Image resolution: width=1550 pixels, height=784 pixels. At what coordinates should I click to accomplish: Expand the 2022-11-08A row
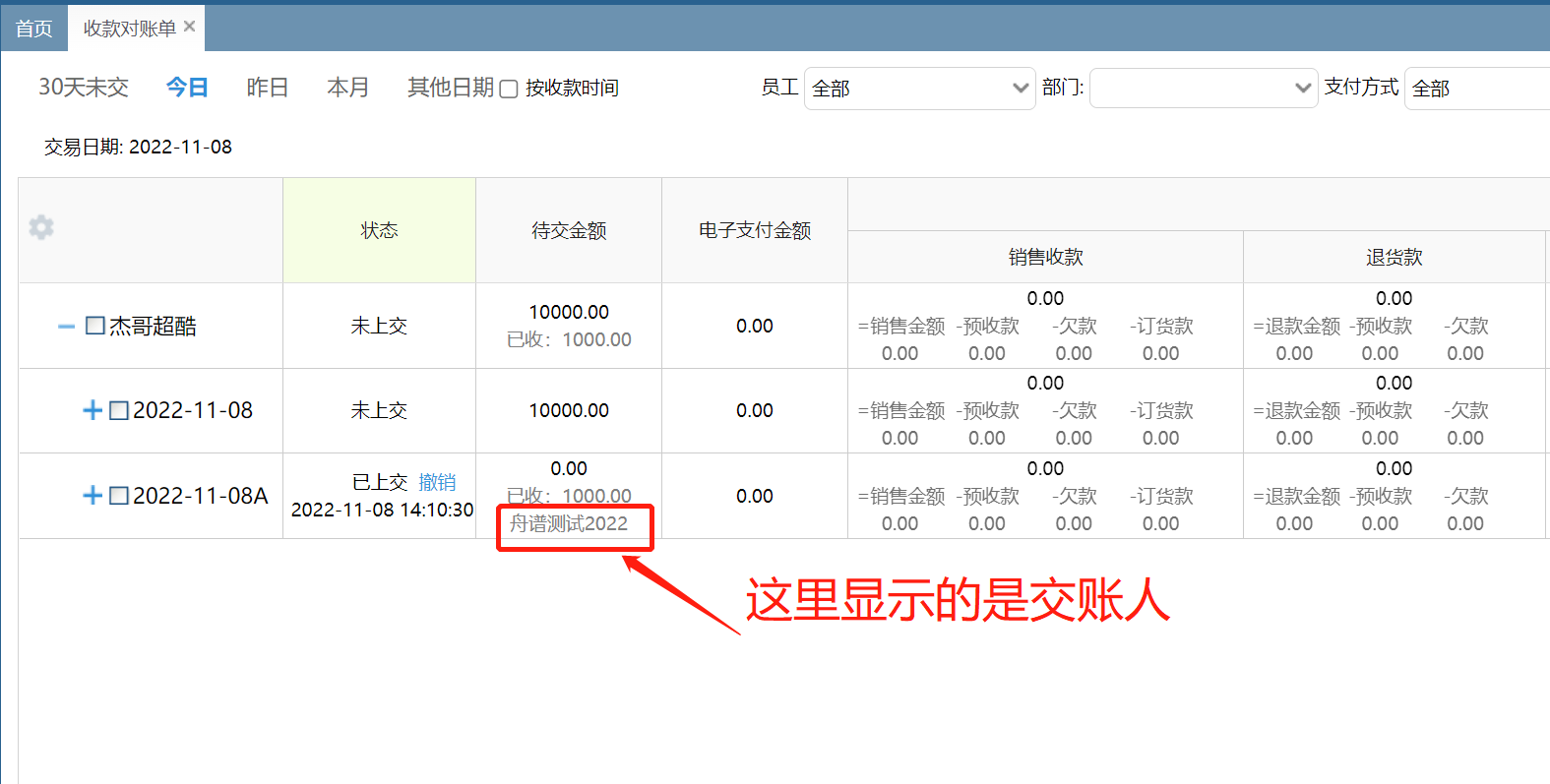[x=93, y=495]
